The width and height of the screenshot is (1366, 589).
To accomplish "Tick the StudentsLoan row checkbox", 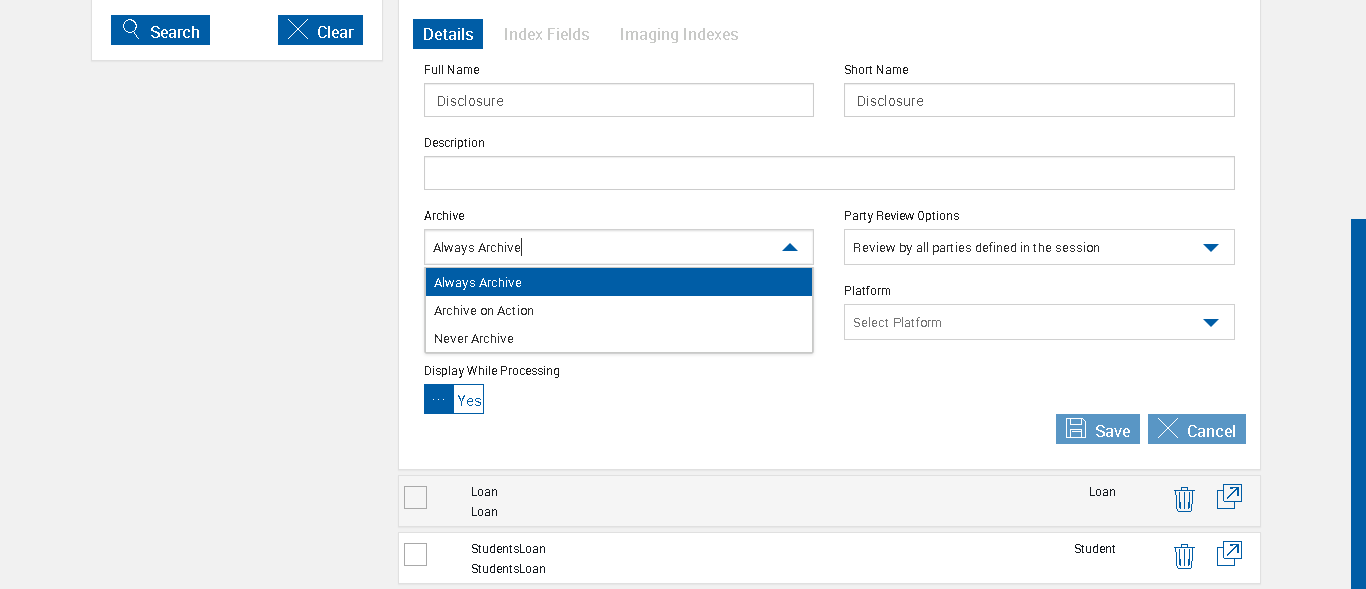I will click(x=416, y=554).
